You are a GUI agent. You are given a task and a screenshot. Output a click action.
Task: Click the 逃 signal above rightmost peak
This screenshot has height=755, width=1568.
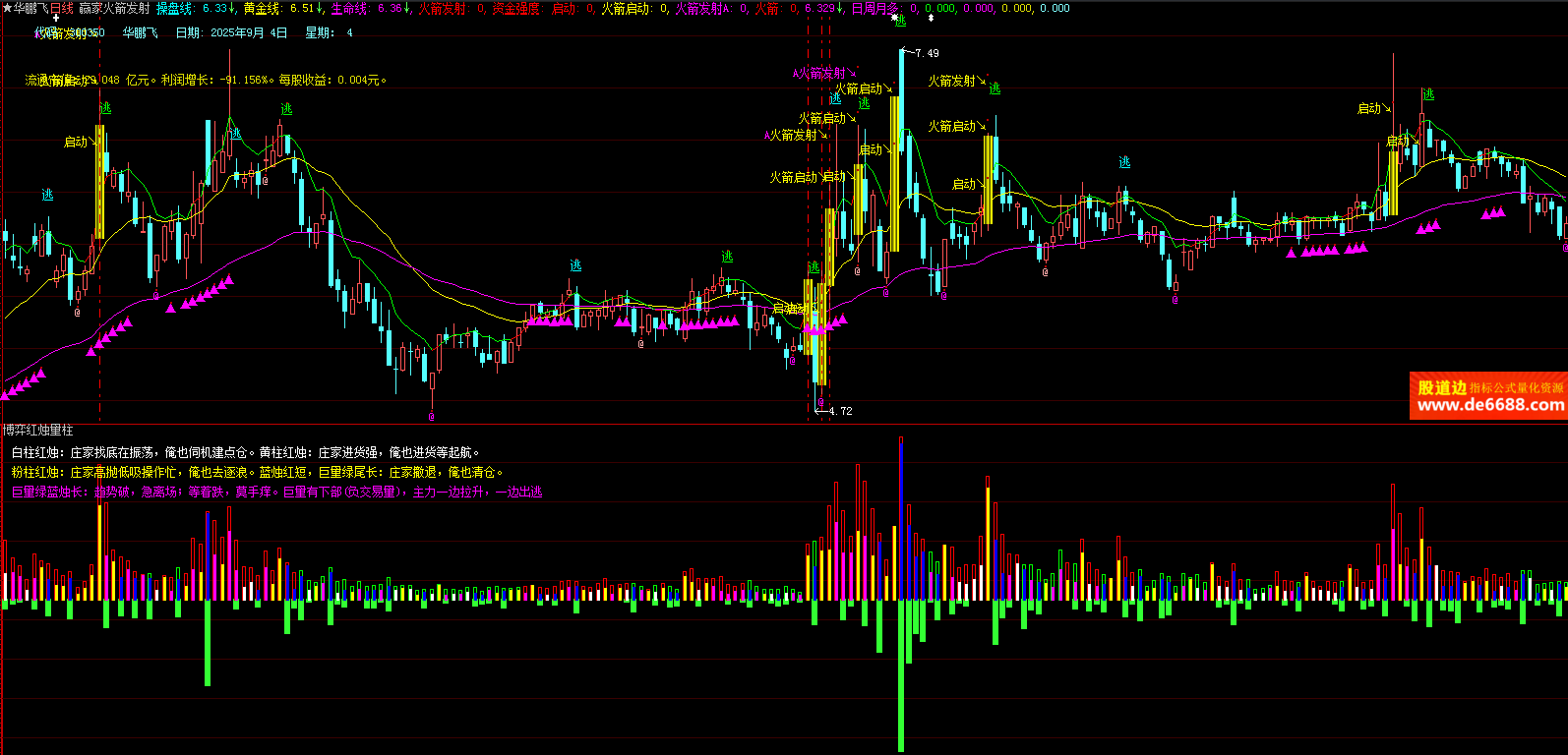coord(1427,94)
